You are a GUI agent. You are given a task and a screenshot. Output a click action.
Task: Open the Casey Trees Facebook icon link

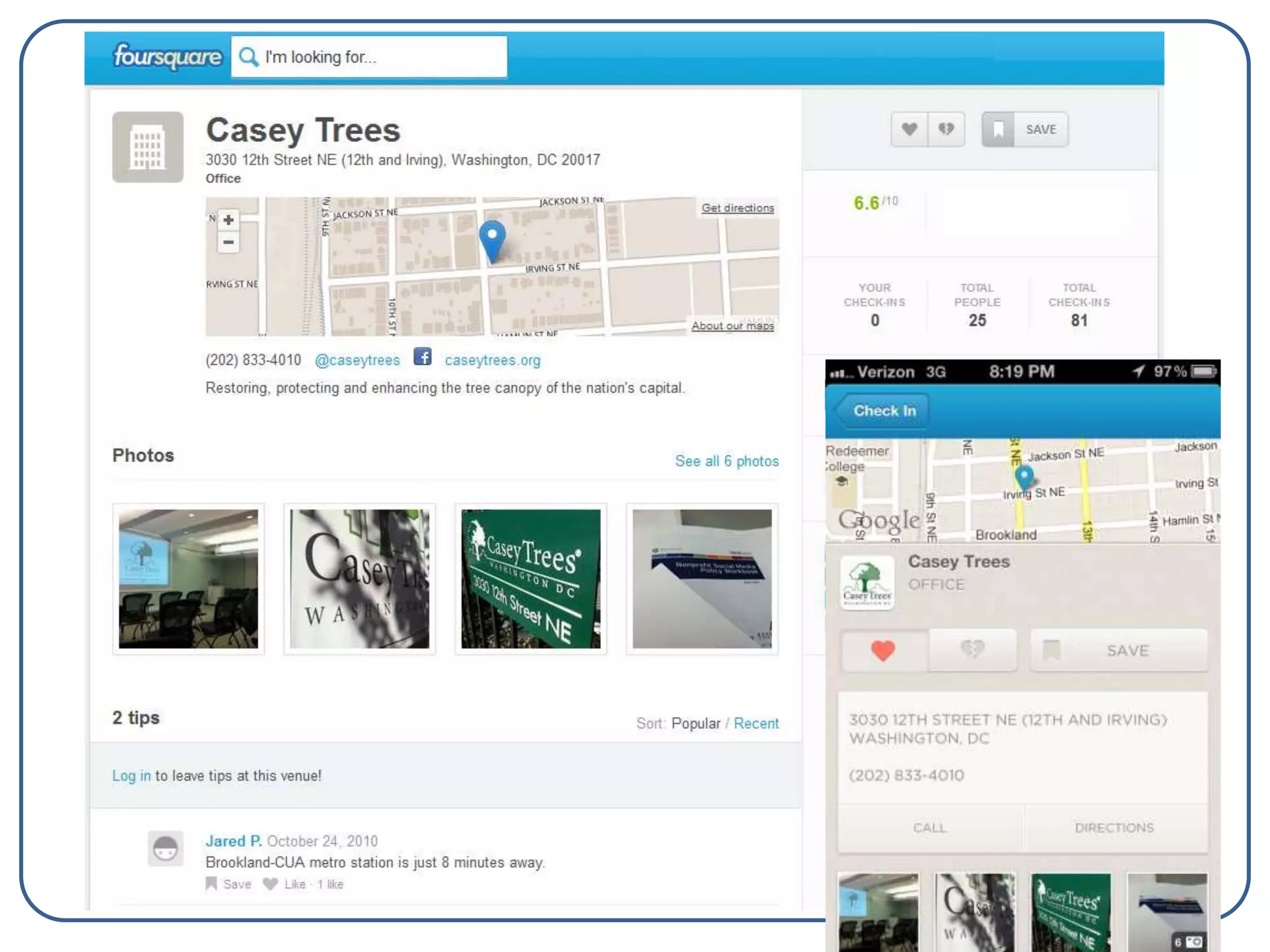pos(422,357)
